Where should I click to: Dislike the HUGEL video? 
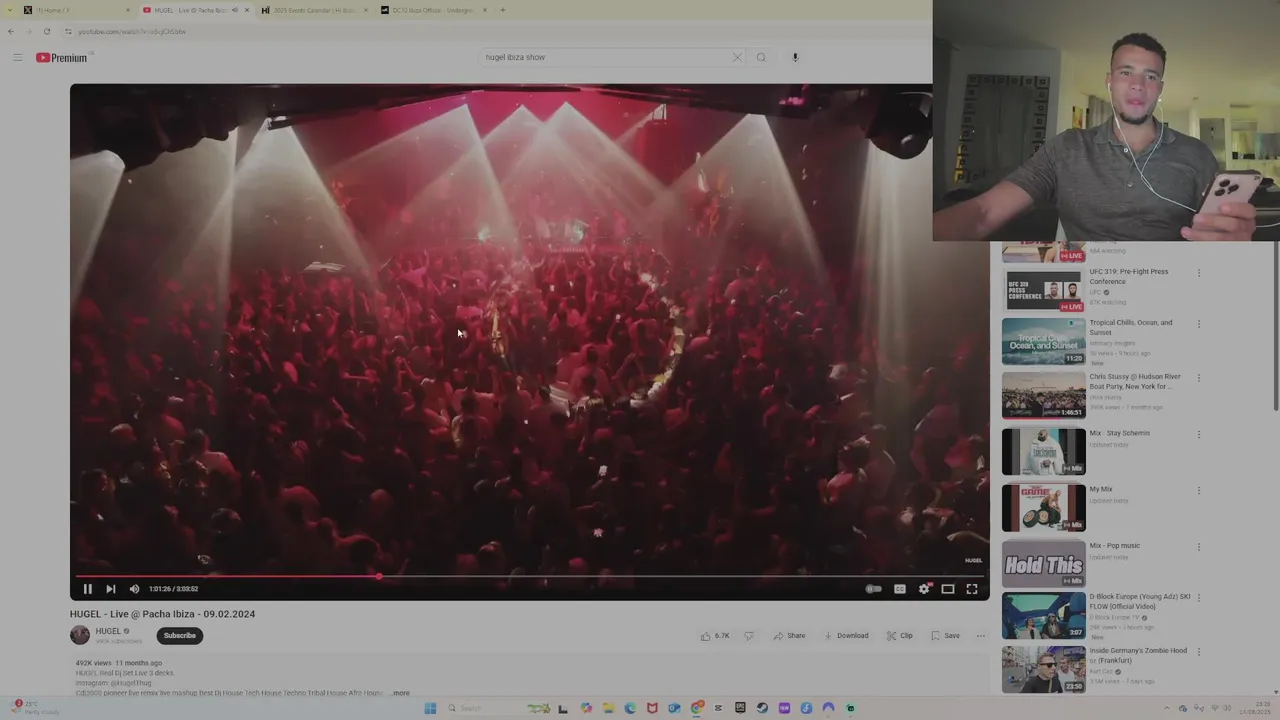point(749,636)
